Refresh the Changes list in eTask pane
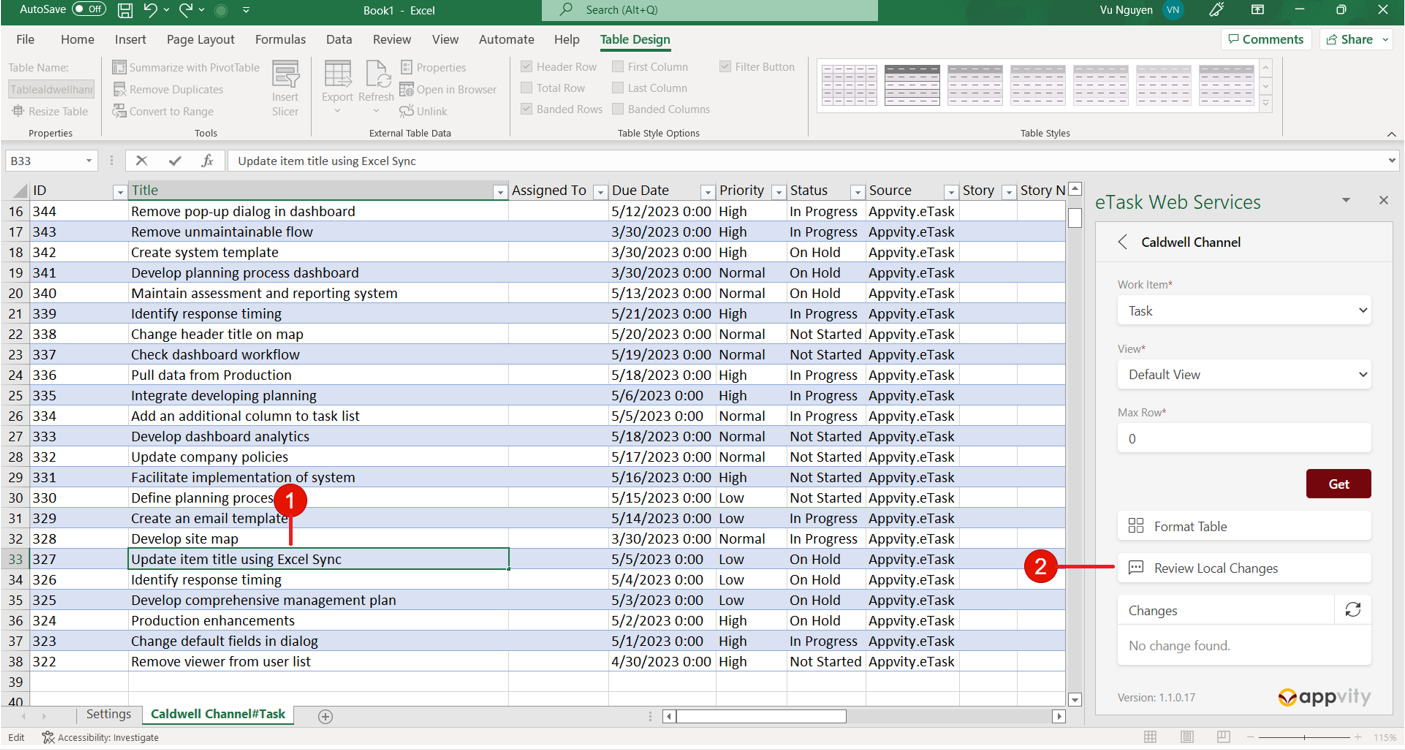The image size is (1405, 750). (1353, 609)
